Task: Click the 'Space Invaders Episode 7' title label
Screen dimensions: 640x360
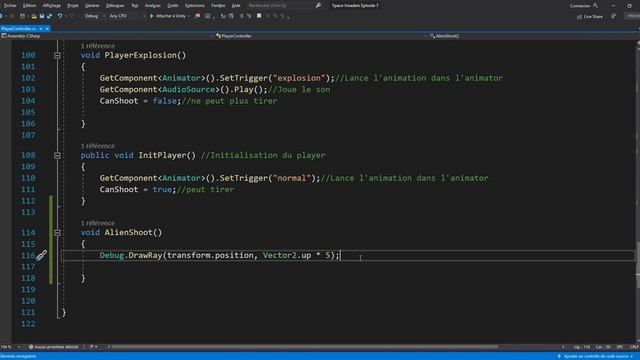Action: (x=355, y=6)
